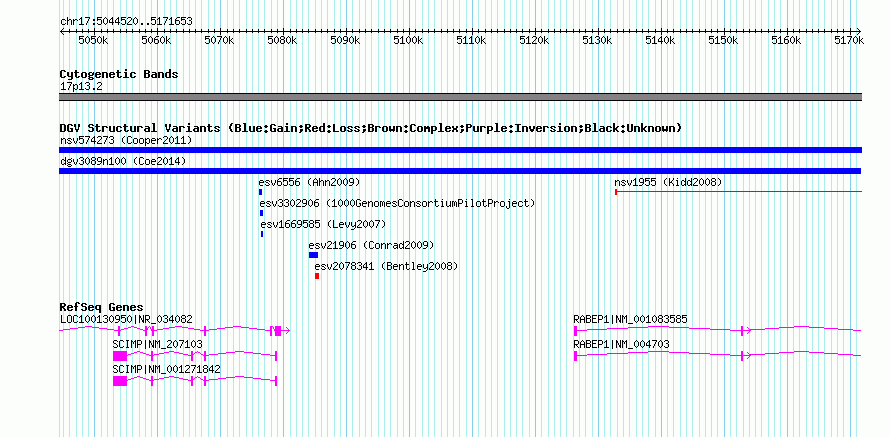
Task: Click the grey 17p13.2 cytogenetic band bar
Action: click(460, 97)
